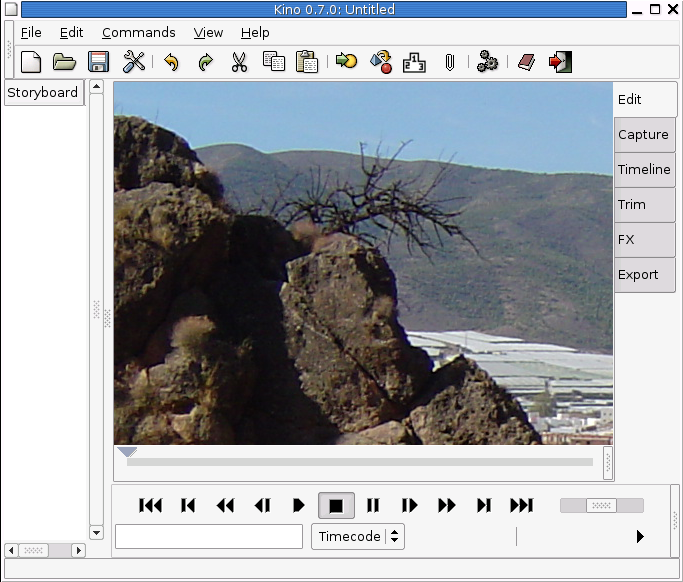Go to next scene start
Image resolution: width=683 pixels, height=582 pixels.
pyautogui.click(x=484, y=506)
